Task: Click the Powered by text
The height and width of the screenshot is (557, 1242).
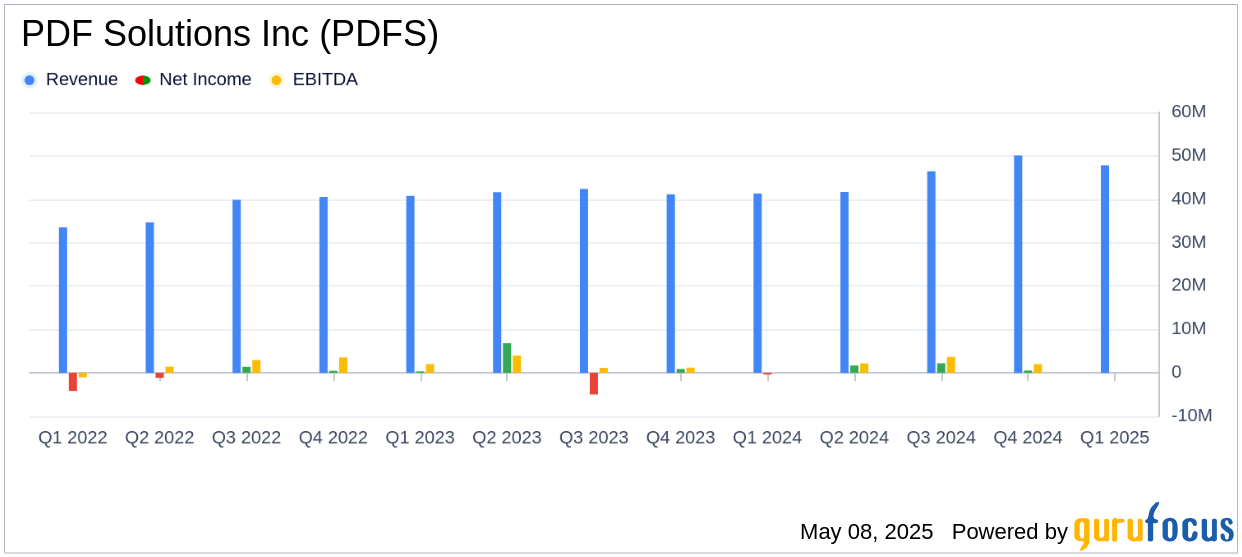Action: pos(1010,532)
